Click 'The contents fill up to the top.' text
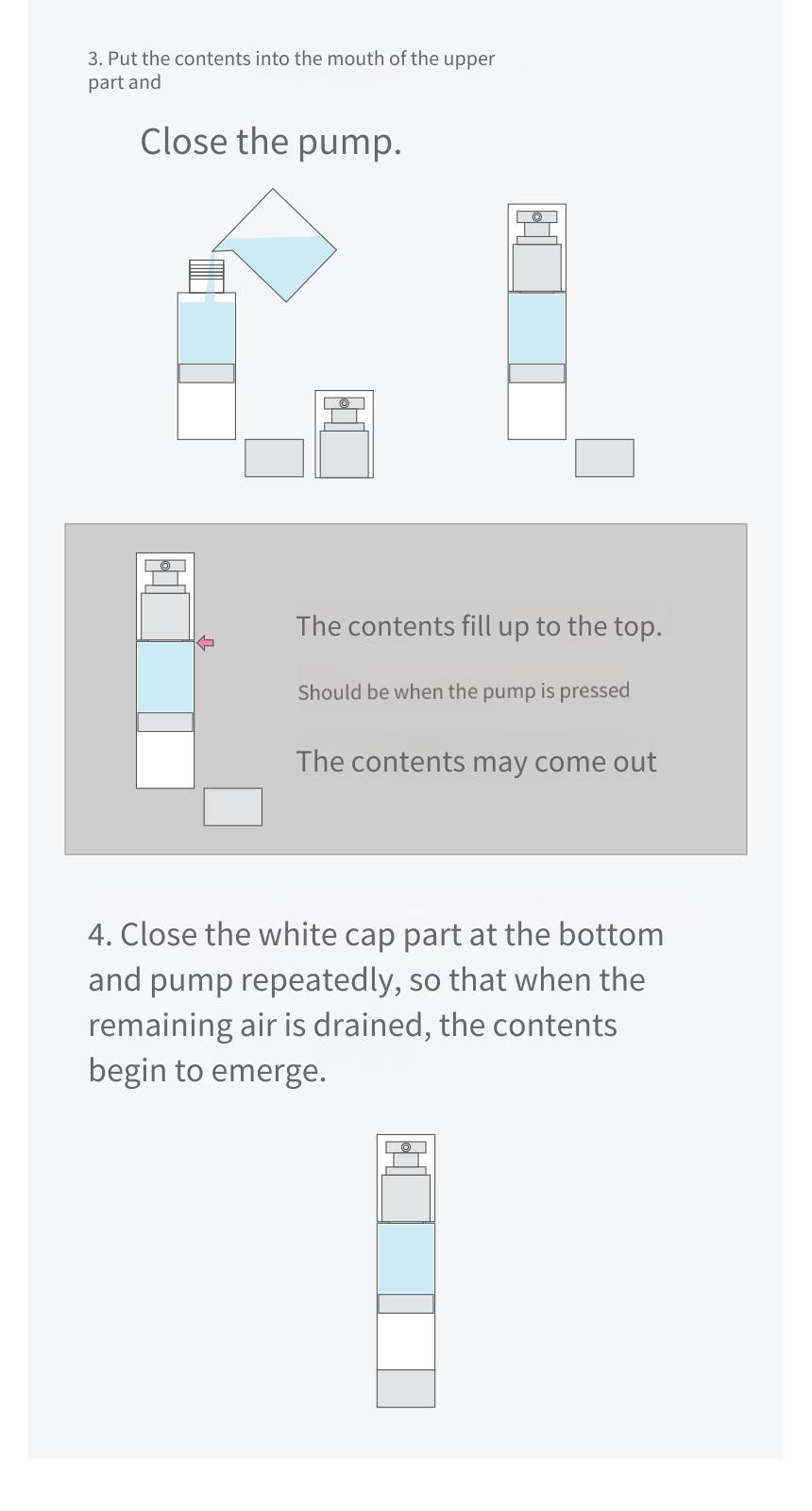Image resolution: width=812 pixels, height=1511 pixels. click(x=479, y=626)
